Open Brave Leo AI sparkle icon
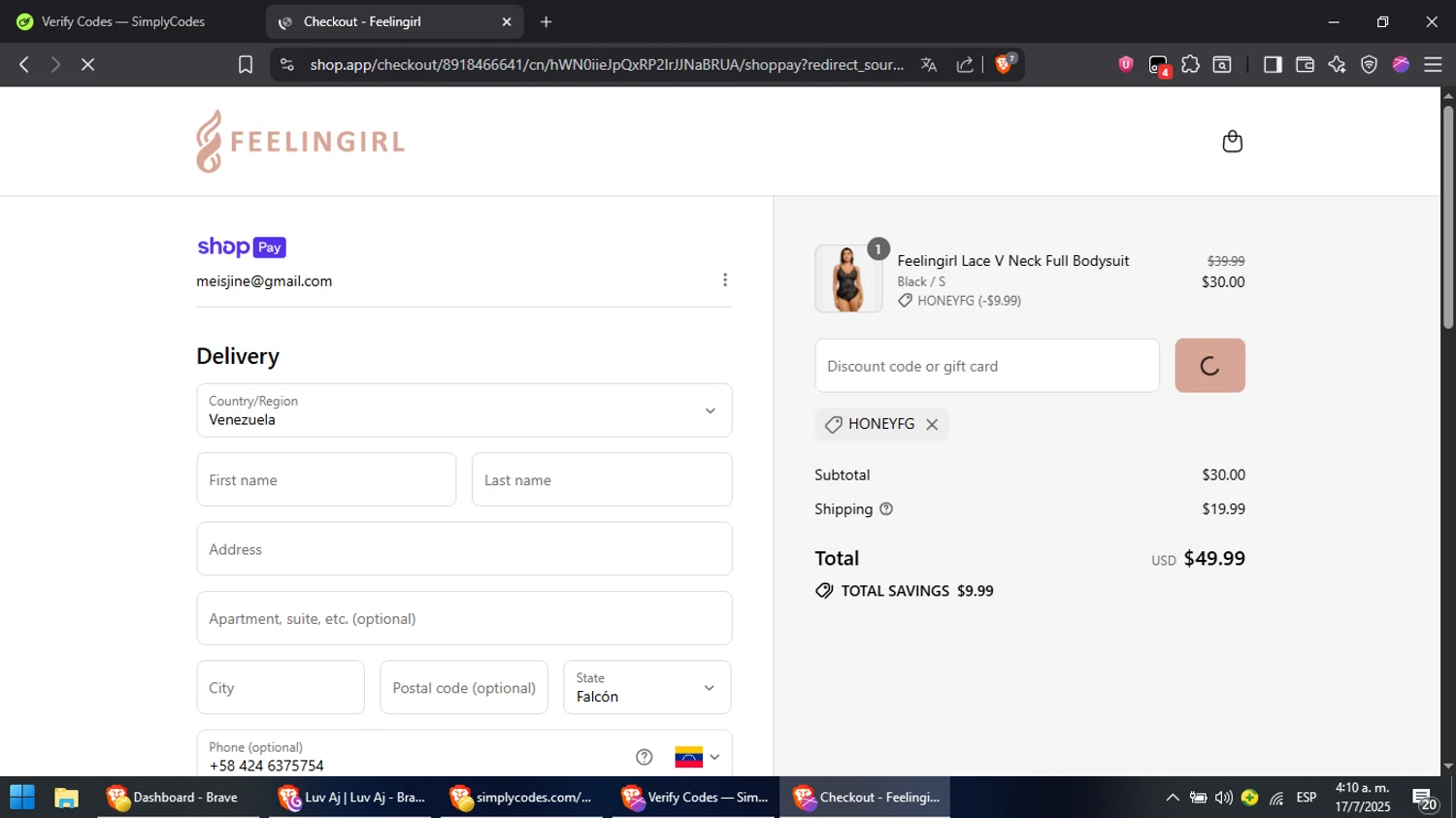 [1337, 64]
